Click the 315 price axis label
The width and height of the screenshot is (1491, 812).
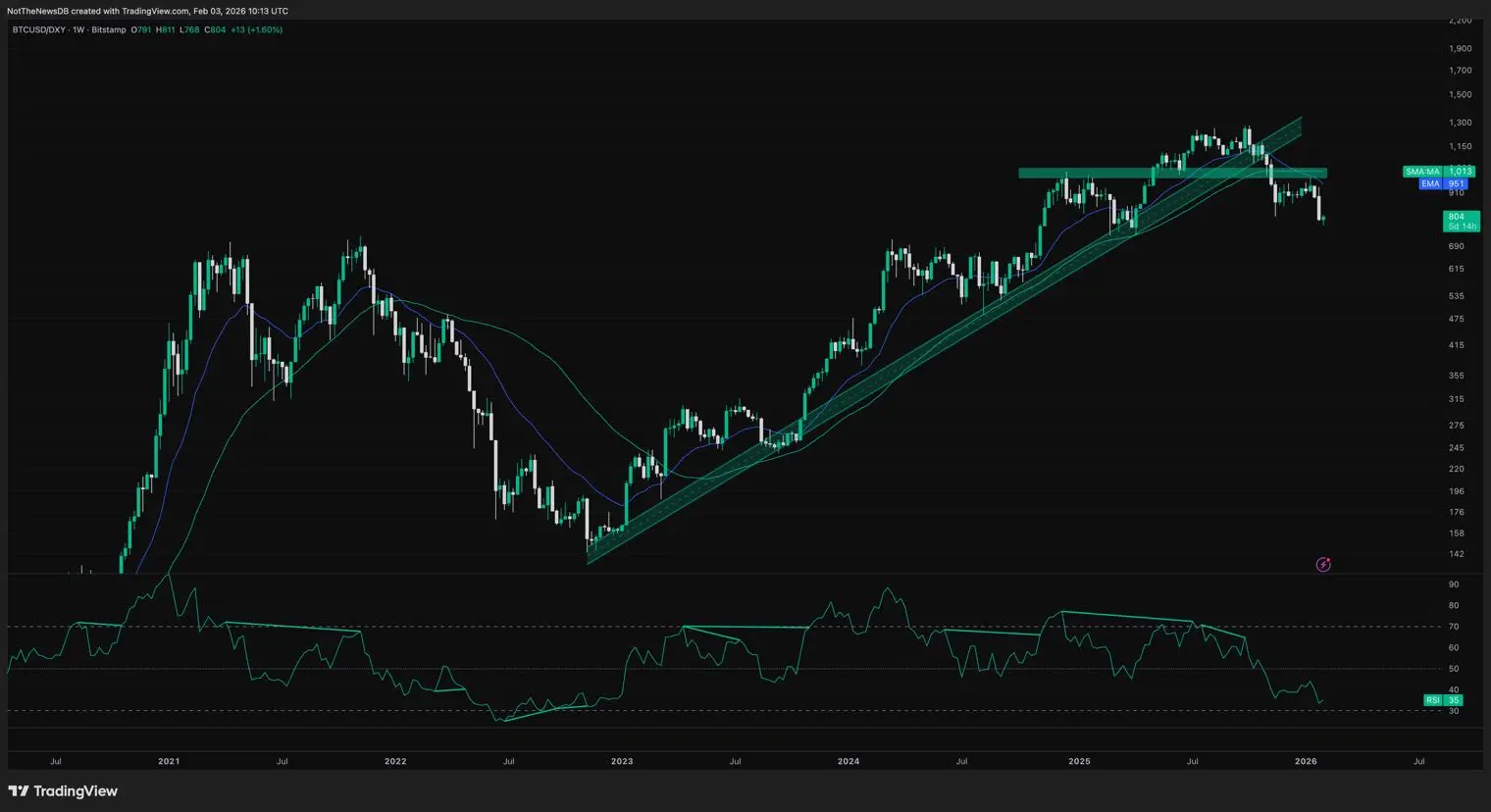click(1456, 399)
